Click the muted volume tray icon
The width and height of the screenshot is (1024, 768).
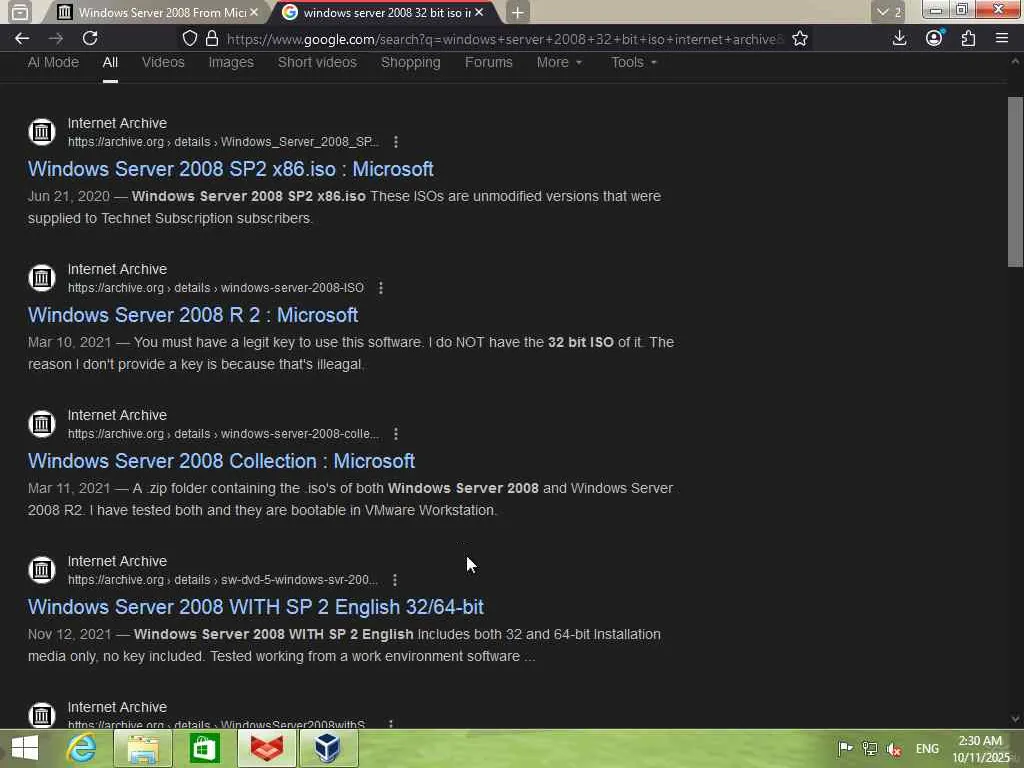click(893, 749)
